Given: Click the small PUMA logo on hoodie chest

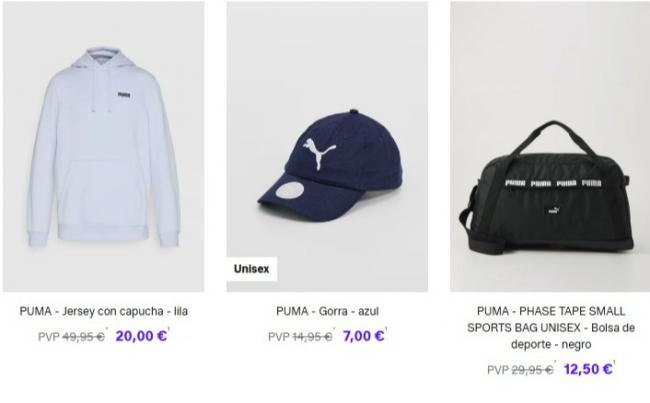Looking at the screenshot, I should tap(124, 95).
